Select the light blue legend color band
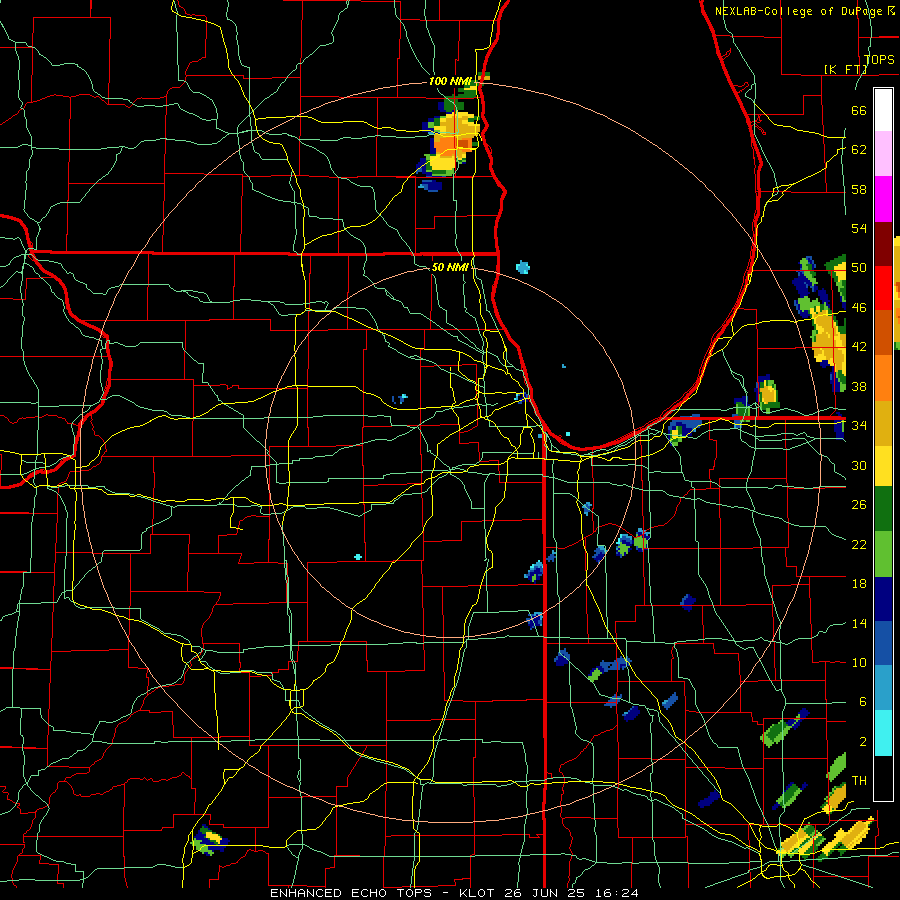 pos(883,688)
